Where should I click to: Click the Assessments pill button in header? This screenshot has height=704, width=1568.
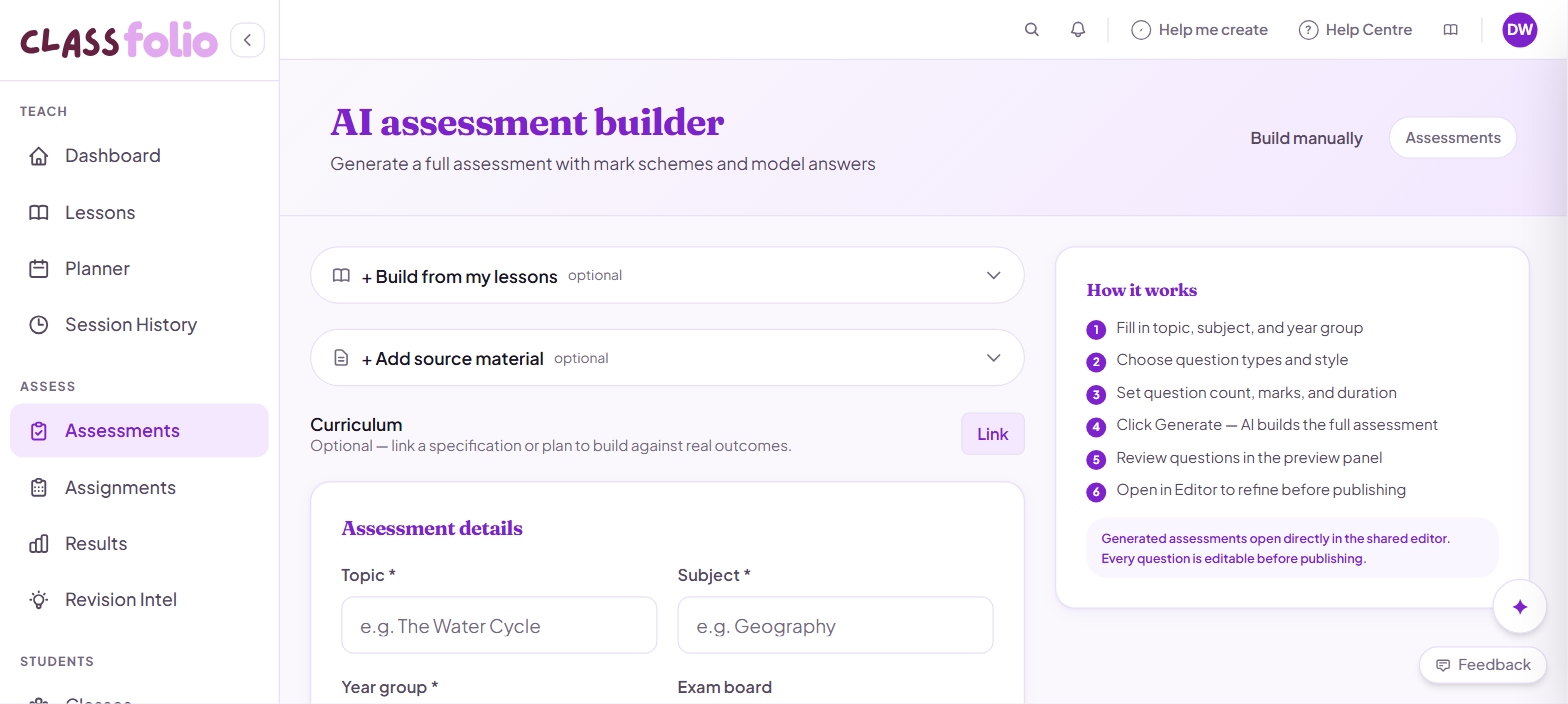pyautogui.click(x=1453, y=138)
